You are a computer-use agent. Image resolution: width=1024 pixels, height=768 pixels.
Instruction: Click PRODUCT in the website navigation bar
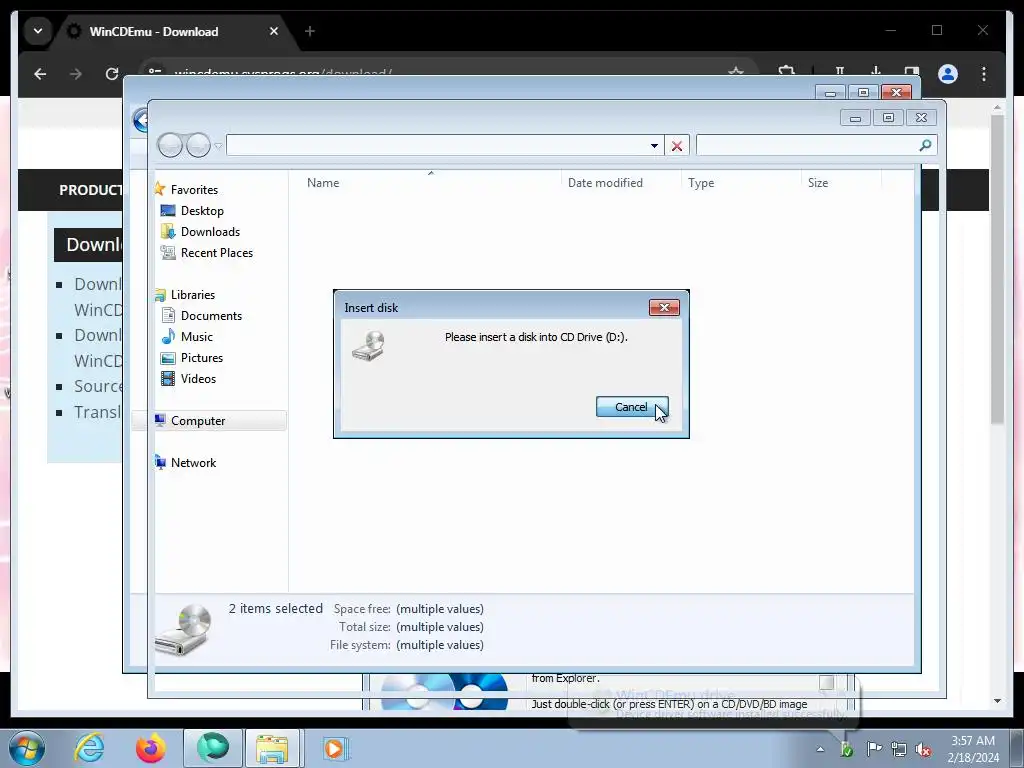tap(91, 190)
